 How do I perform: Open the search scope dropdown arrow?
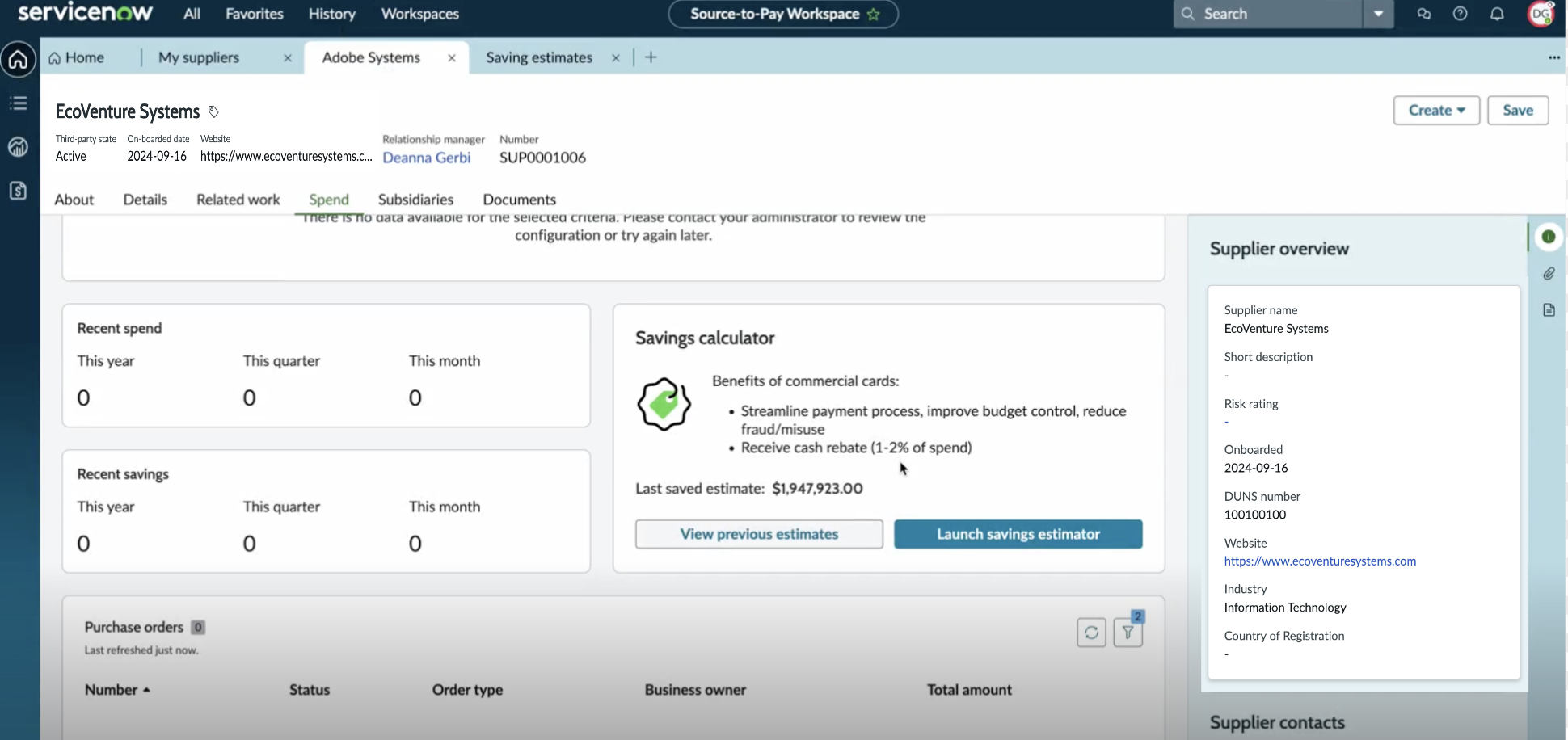pyautogui.click(x=1378, y=14)
